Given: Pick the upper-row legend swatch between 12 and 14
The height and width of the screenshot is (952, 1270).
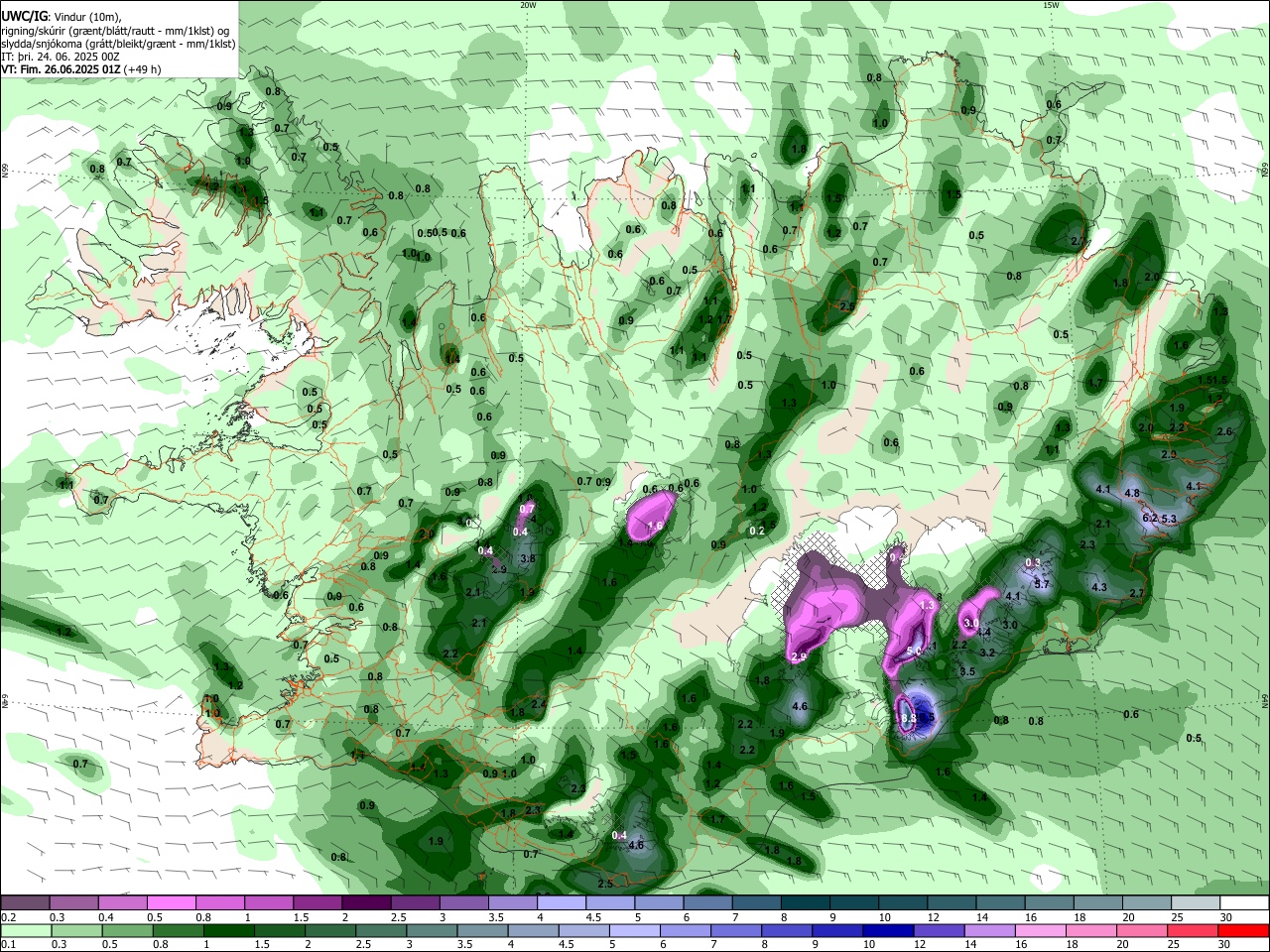Looking at the screenshot, I should (952, 902).
